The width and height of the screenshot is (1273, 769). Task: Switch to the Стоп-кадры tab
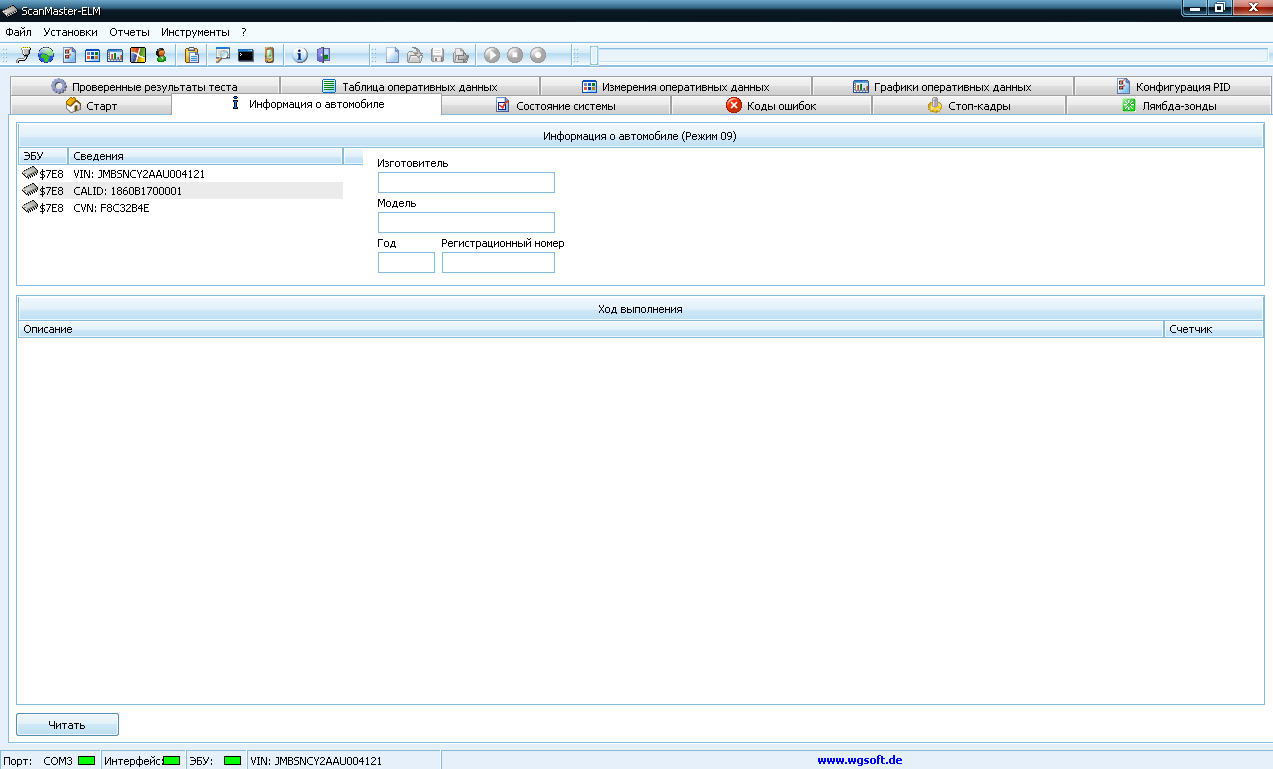point(969,105)
